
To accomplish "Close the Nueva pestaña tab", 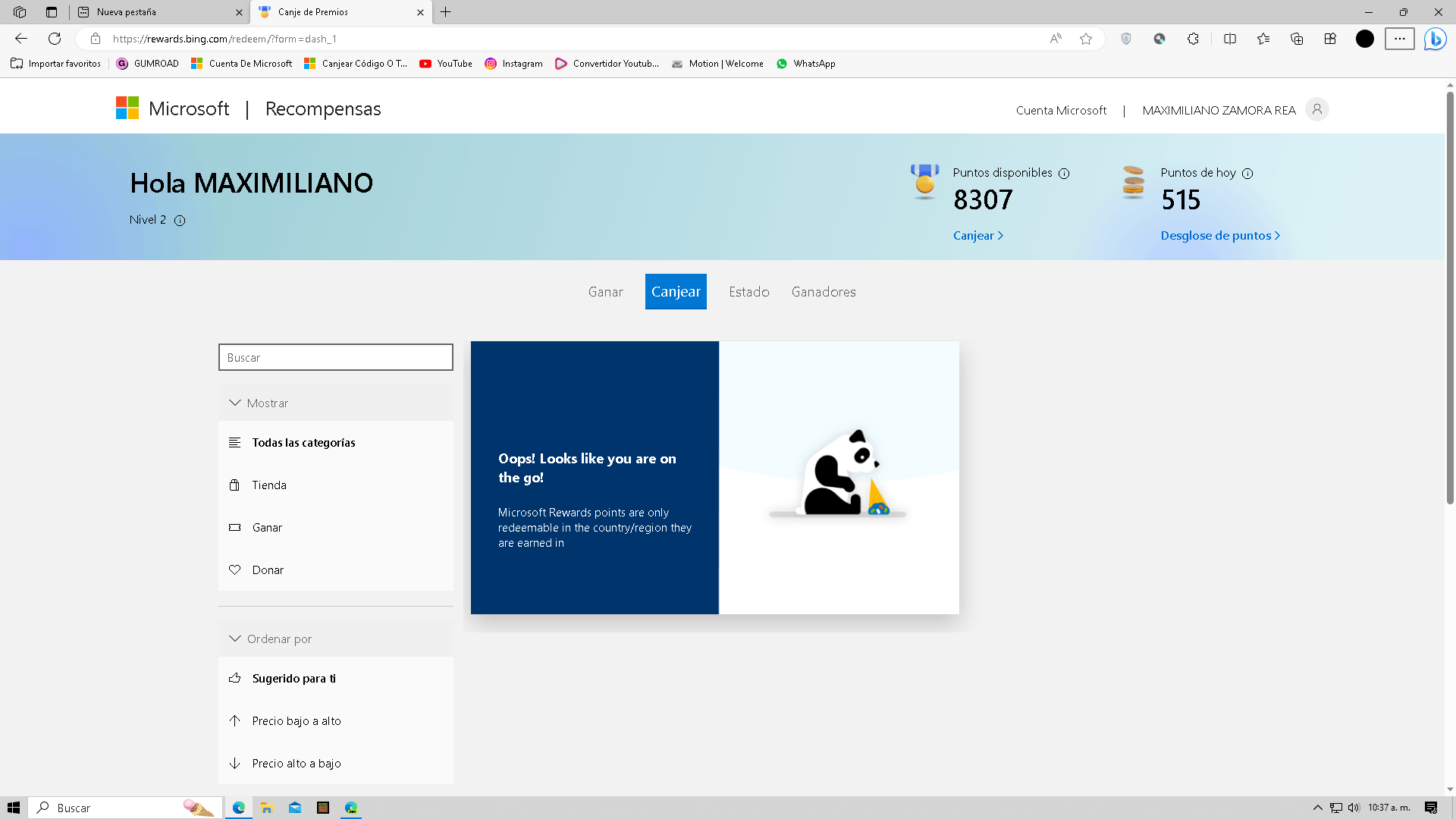I will coord(239,12).
